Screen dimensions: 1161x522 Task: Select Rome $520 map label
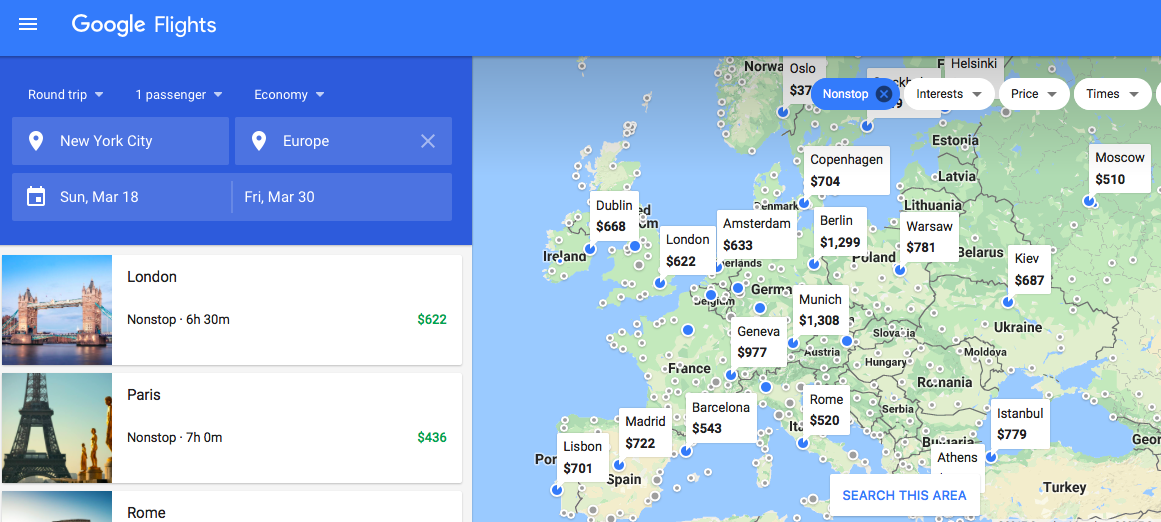click(826, 409)
